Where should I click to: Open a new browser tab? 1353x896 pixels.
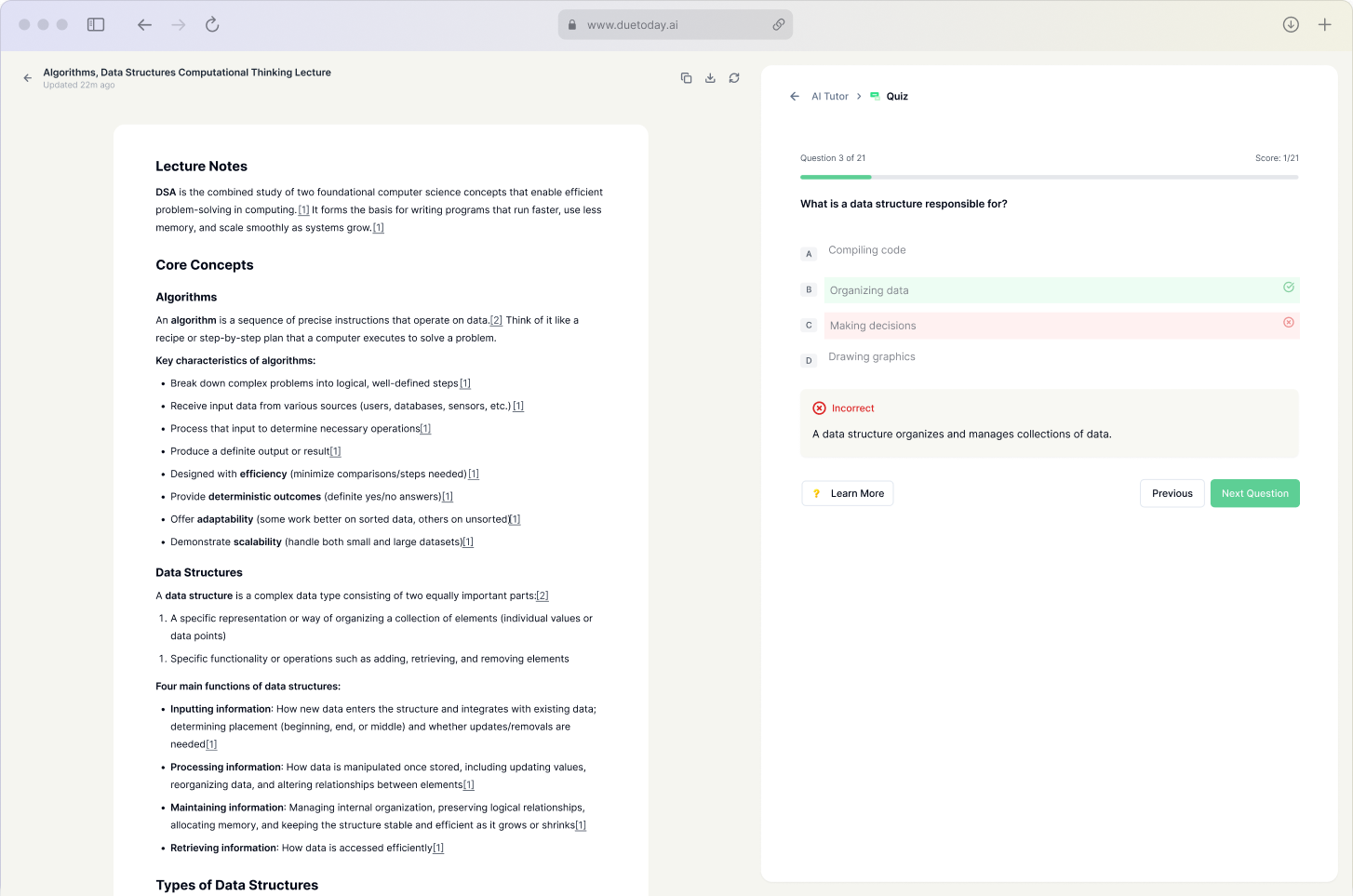[x=1325, y=25]
